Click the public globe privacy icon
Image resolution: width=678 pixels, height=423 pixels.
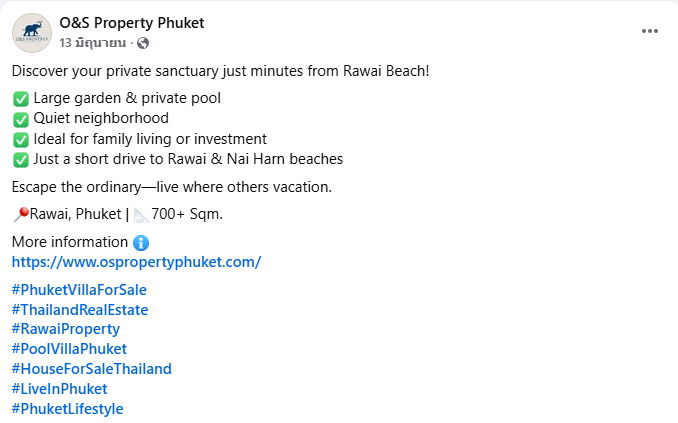pos(143,43)
